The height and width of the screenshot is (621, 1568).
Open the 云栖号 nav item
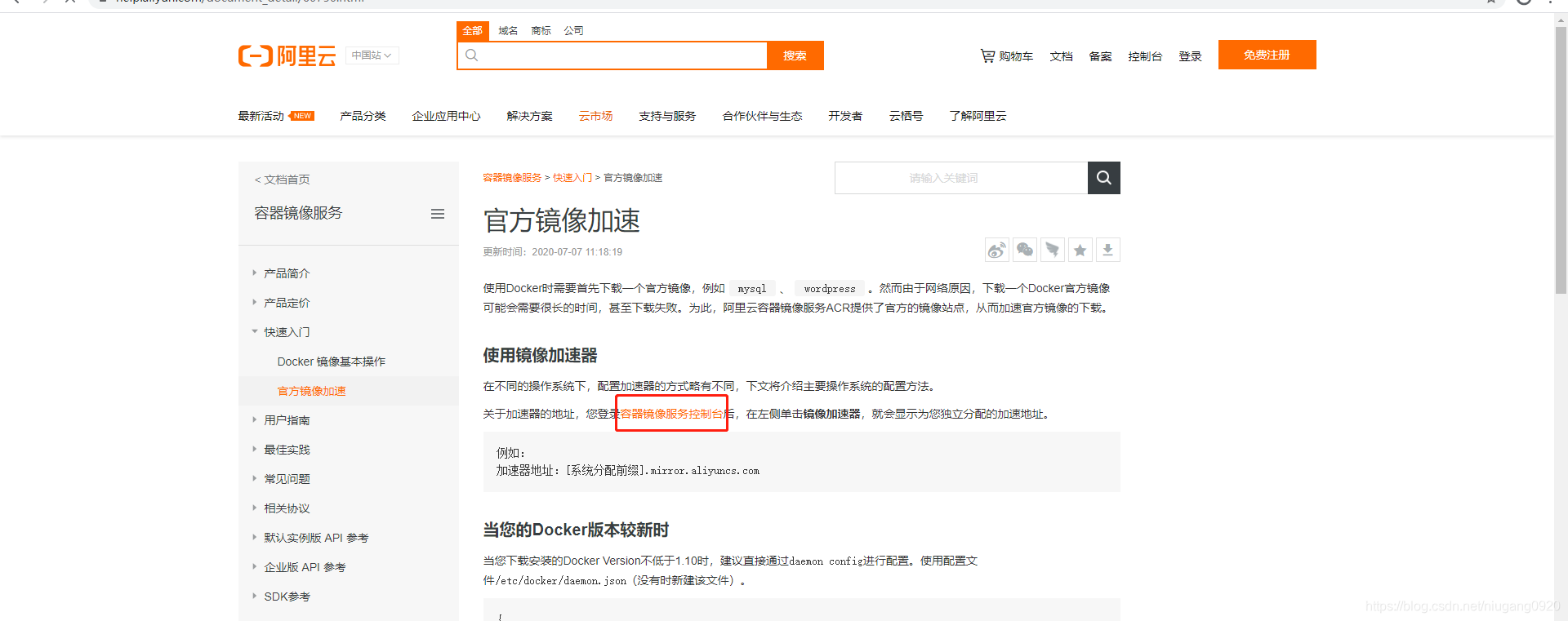click(906, 116)
